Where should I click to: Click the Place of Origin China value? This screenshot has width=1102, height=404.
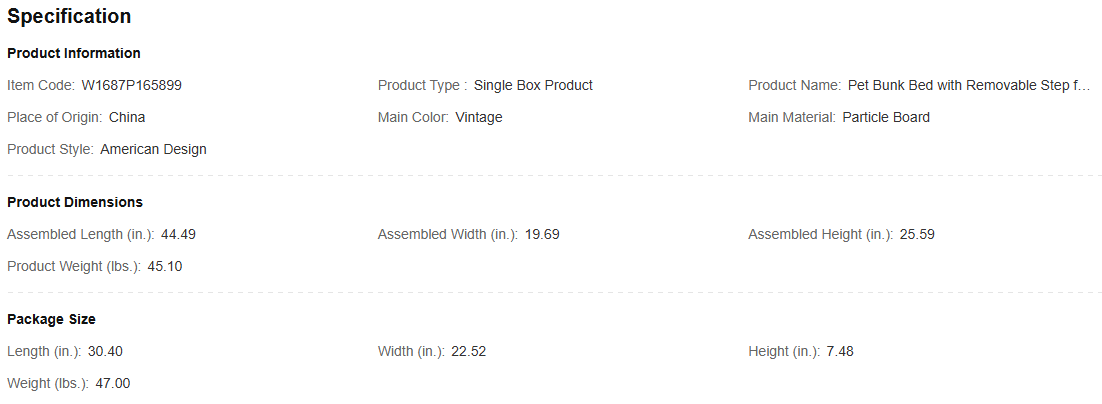[127, 118]
